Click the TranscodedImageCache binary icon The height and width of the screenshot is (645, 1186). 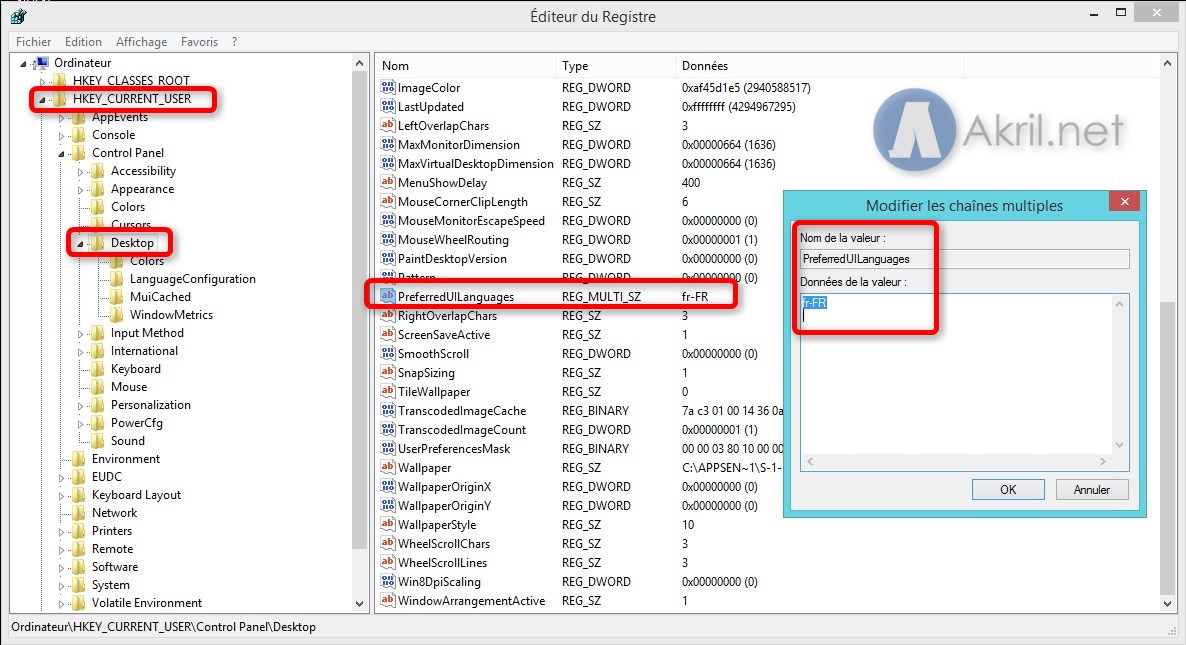[x=387, y=411]
